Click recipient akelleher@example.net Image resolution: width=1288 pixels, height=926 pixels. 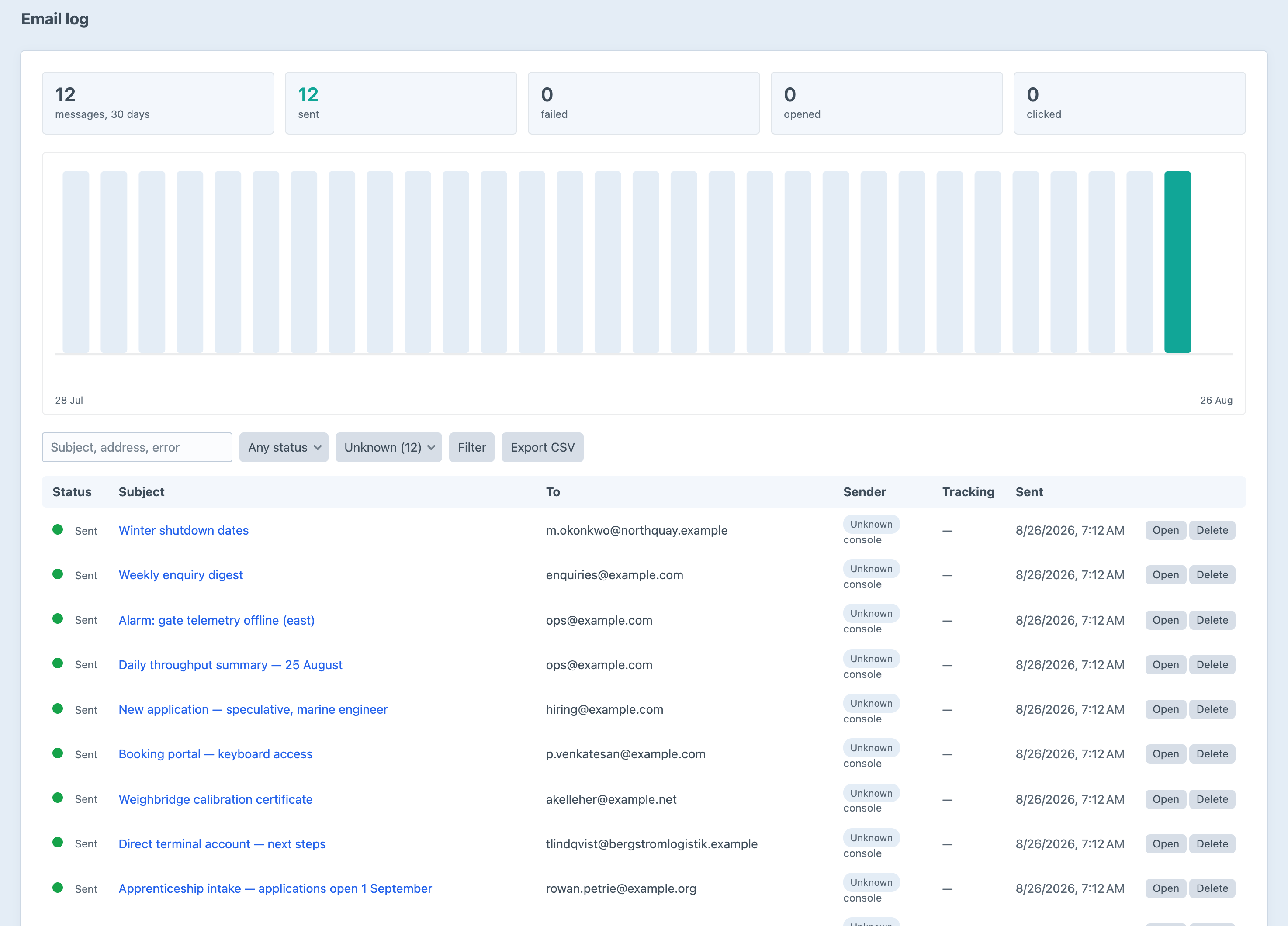tap(611, 799)
